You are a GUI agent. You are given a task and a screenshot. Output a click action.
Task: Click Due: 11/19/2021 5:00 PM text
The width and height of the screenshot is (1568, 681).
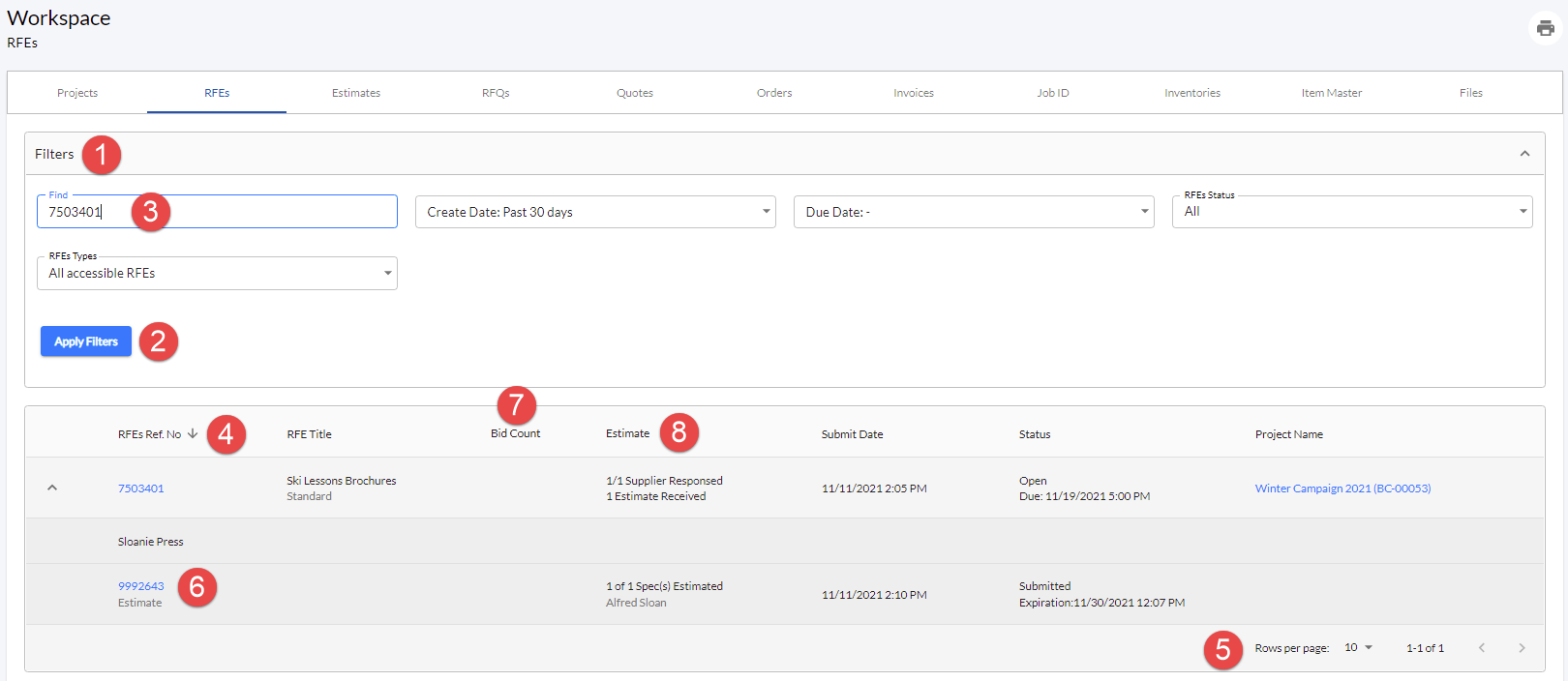click(x=1084, y=496)
